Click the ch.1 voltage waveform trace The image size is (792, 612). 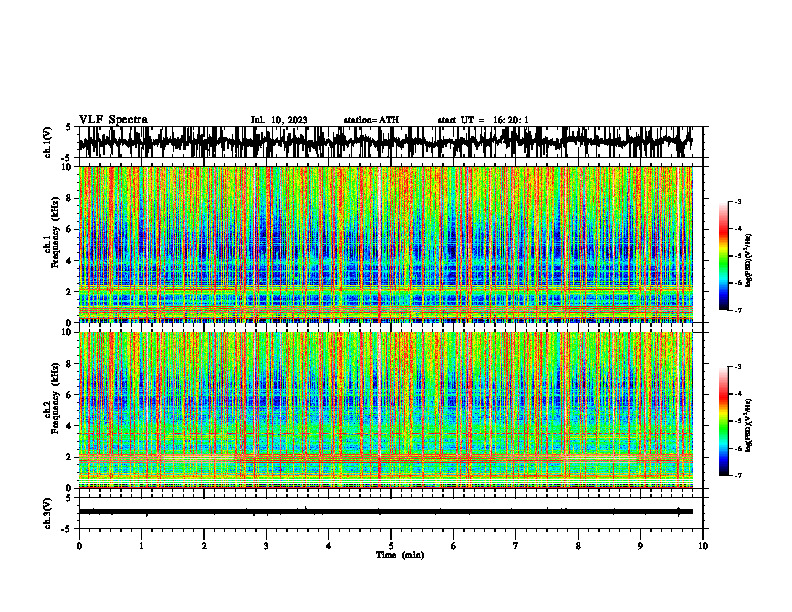(385, 142)
